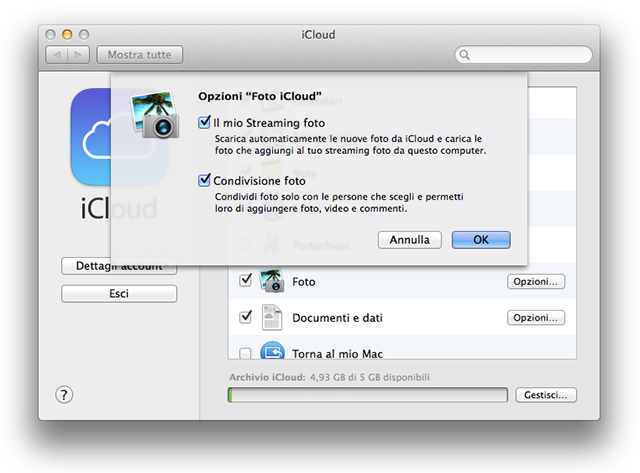
Task: Open help with the question mark button
Action: click(x=64, y=395)
